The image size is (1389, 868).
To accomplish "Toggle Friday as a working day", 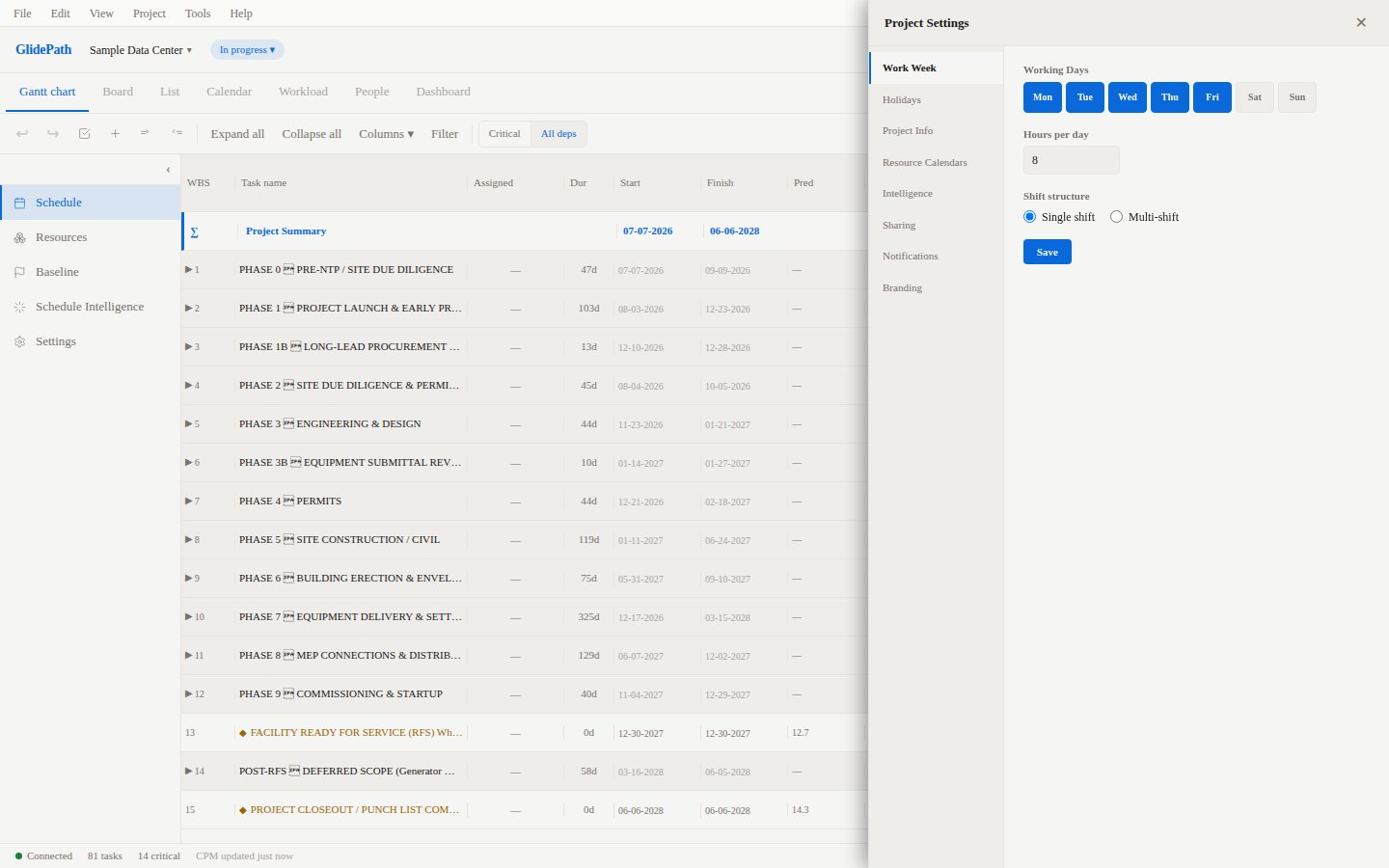I will (1212, 97).
